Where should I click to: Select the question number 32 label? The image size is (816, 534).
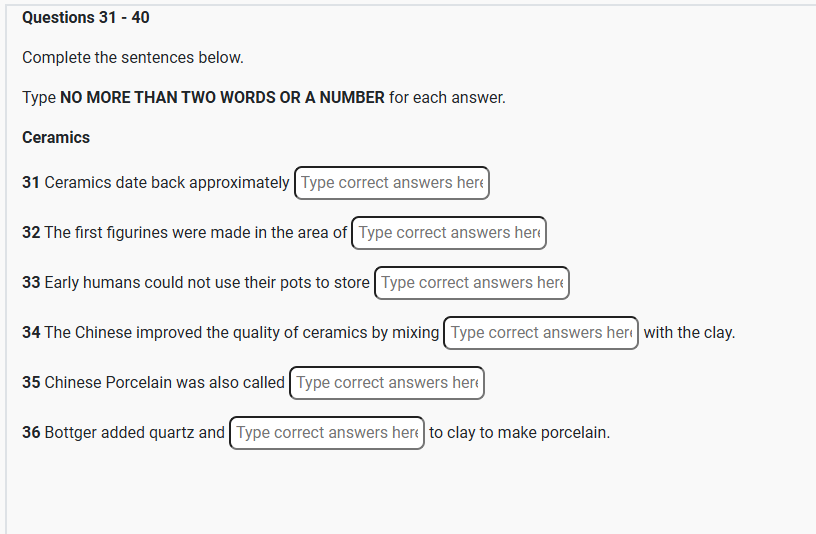pyautogui.click(x=31, y=233)
